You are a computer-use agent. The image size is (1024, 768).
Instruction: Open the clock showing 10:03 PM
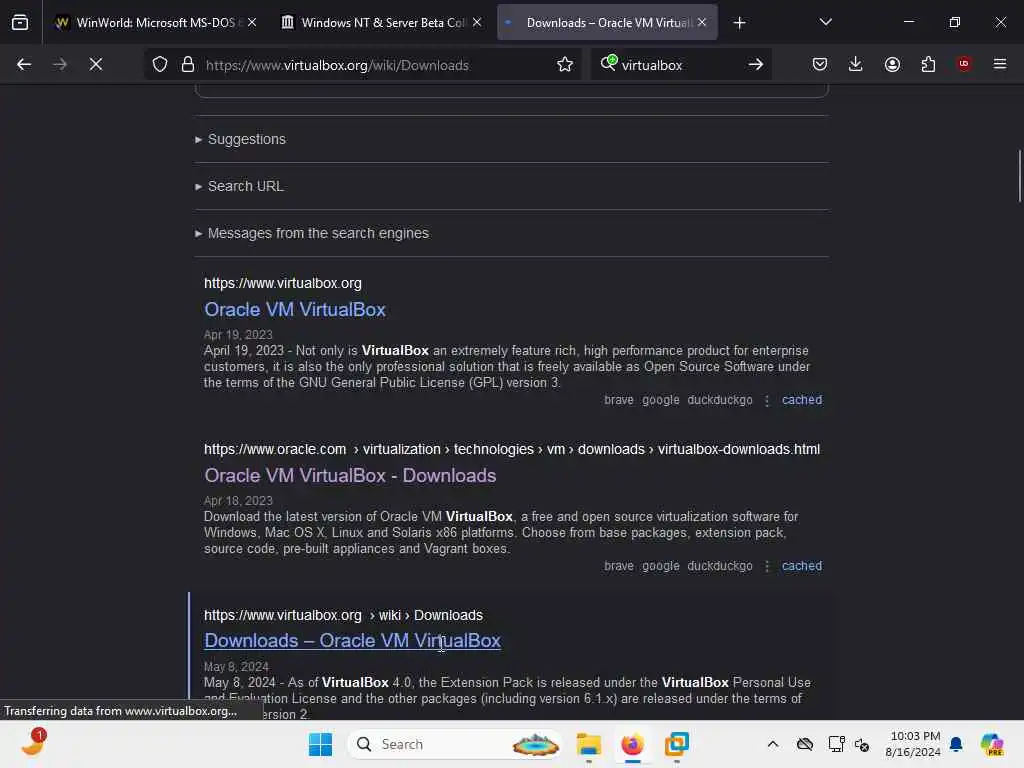point(914,744)
